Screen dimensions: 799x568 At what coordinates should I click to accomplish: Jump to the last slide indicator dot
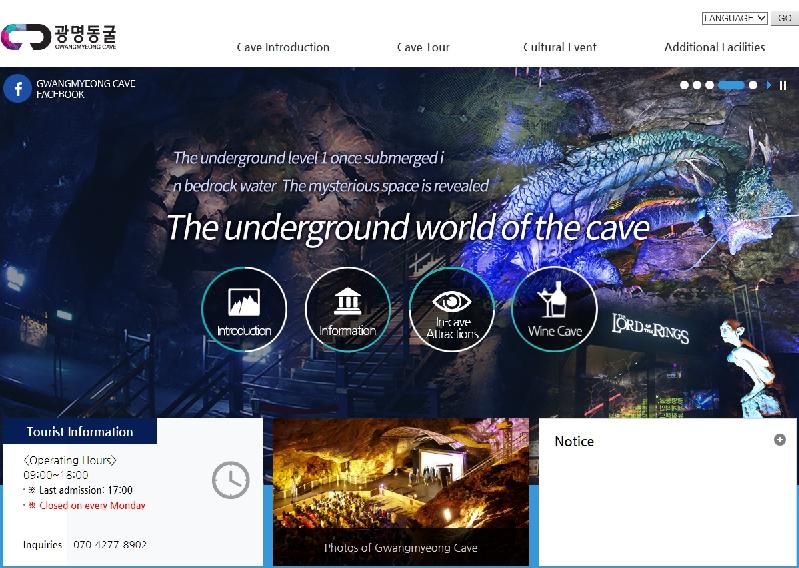[753, 86]
